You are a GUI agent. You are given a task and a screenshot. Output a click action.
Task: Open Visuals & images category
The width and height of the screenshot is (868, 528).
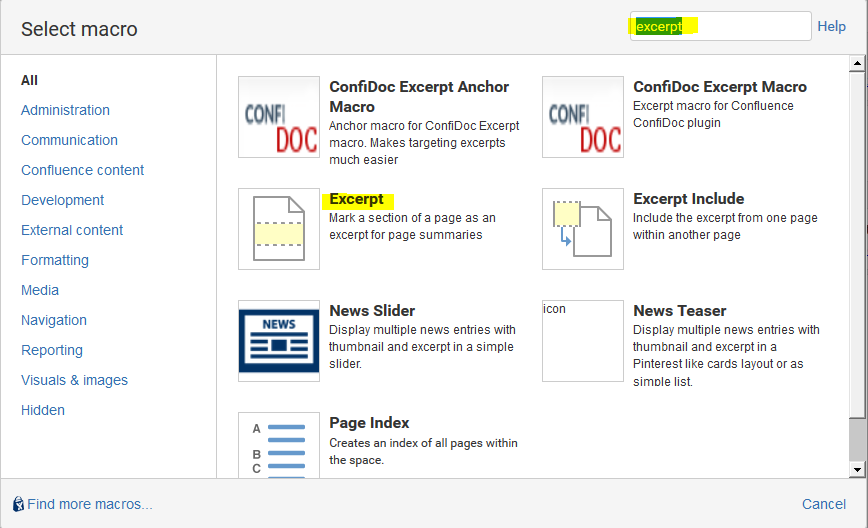coord(74,380)
